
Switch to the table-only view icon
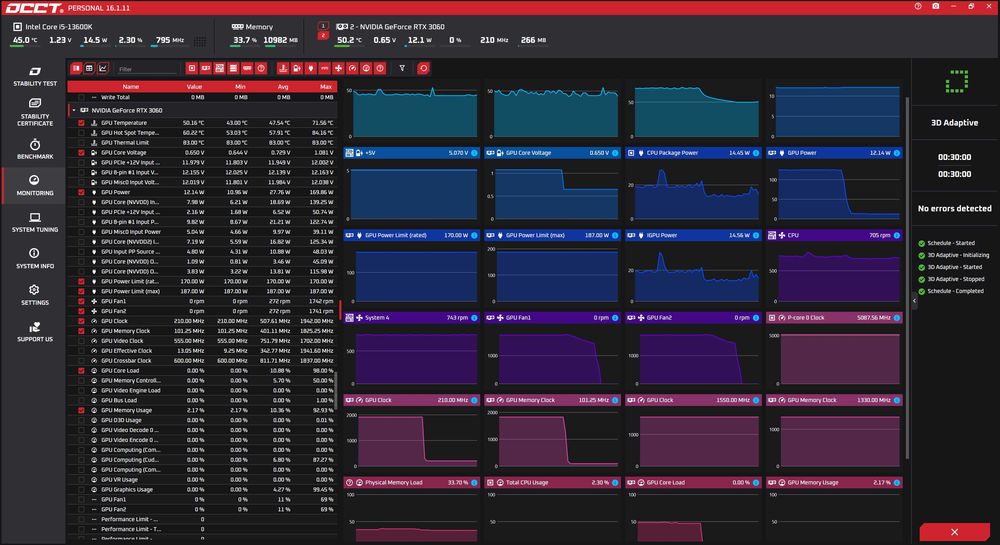click(x=89, y=68)
